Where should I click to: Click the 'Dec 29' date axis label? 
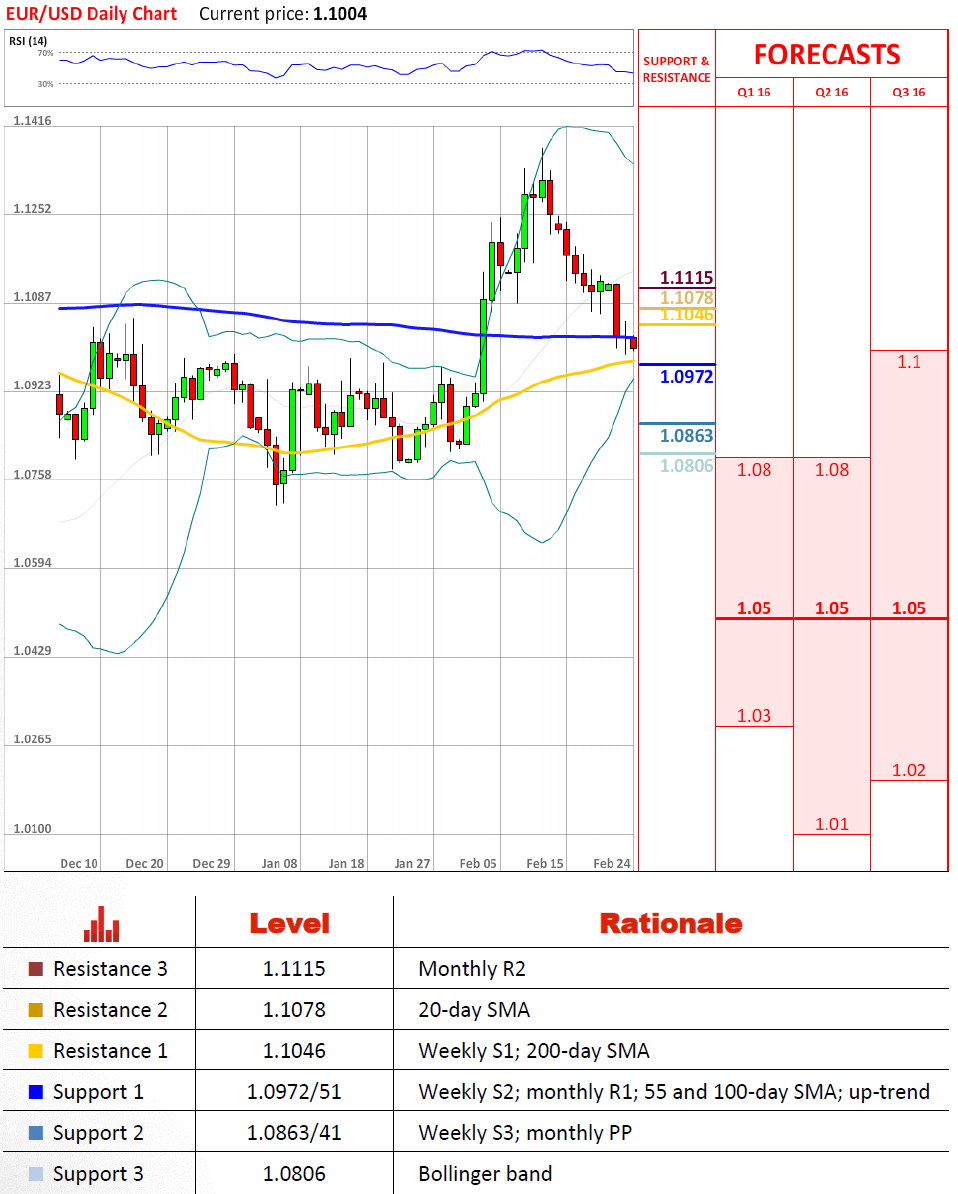(212, 864)
